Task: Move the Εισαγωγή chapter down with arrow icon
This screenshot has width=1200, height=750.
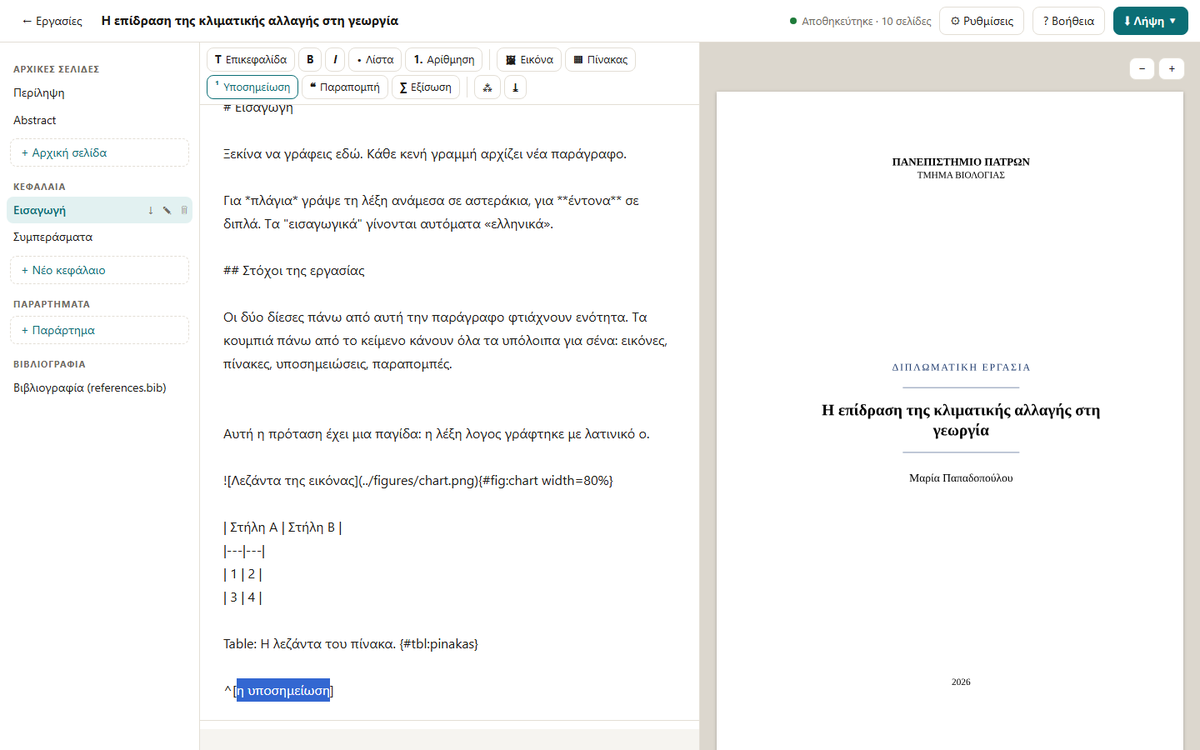Action: click(151, 210)
